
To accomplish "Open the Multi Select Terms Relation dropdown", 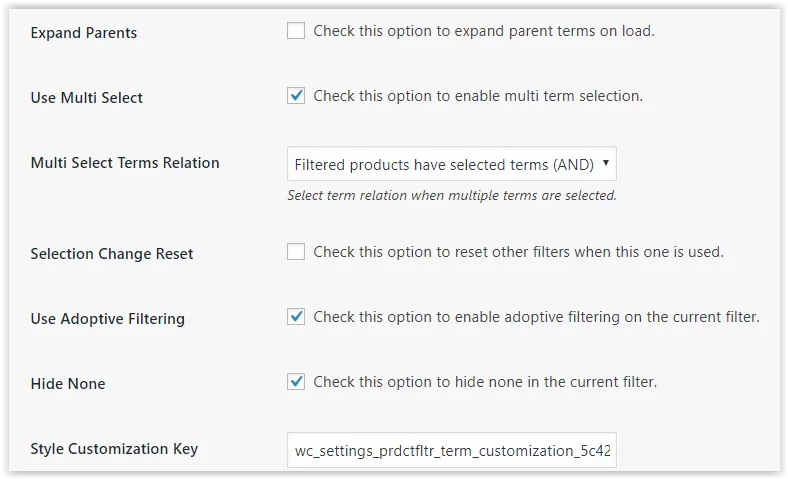I will point(451,164).
